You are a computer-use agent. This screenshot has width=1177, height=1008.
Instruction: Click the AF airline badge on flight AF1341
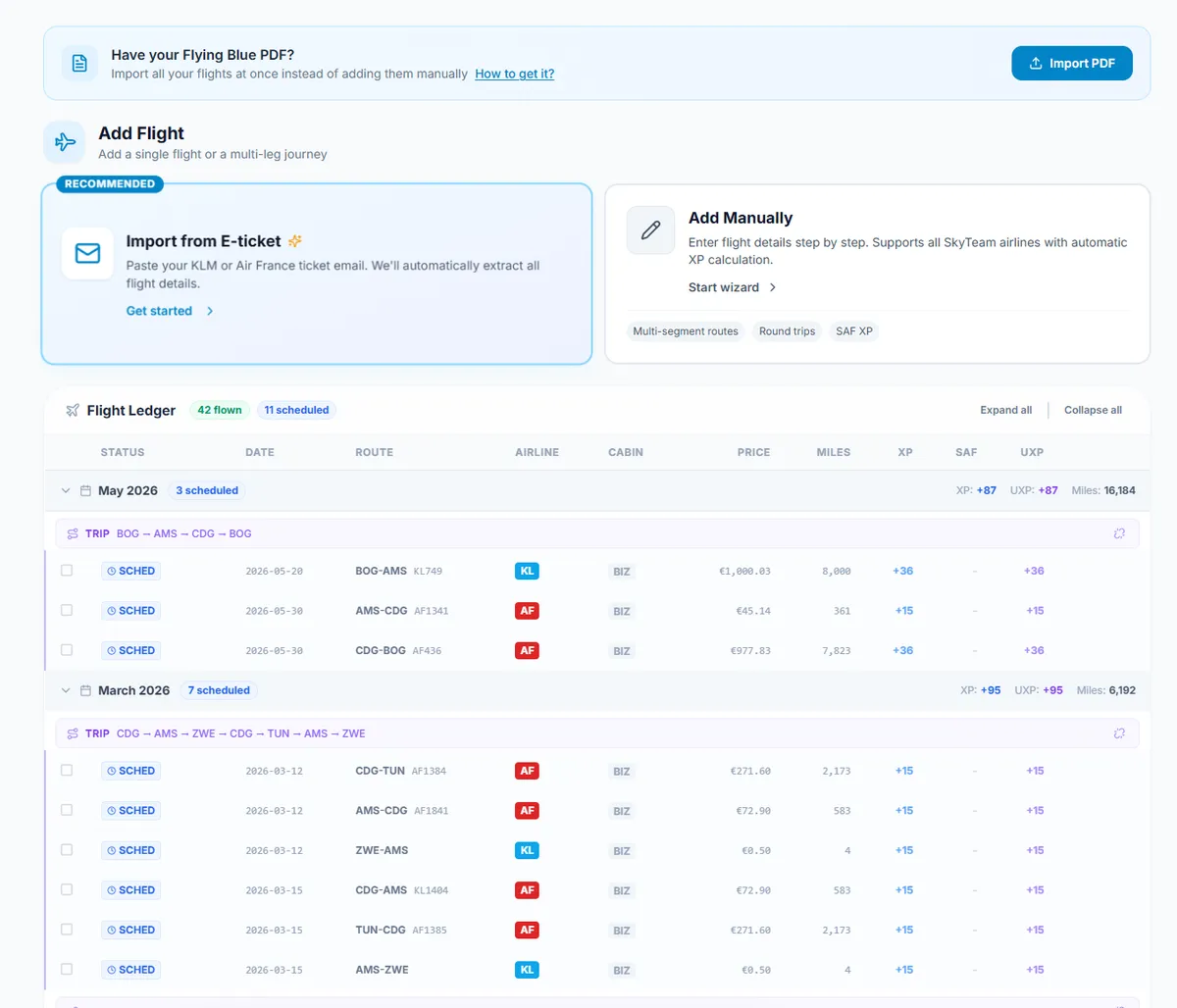coord(527,610)
